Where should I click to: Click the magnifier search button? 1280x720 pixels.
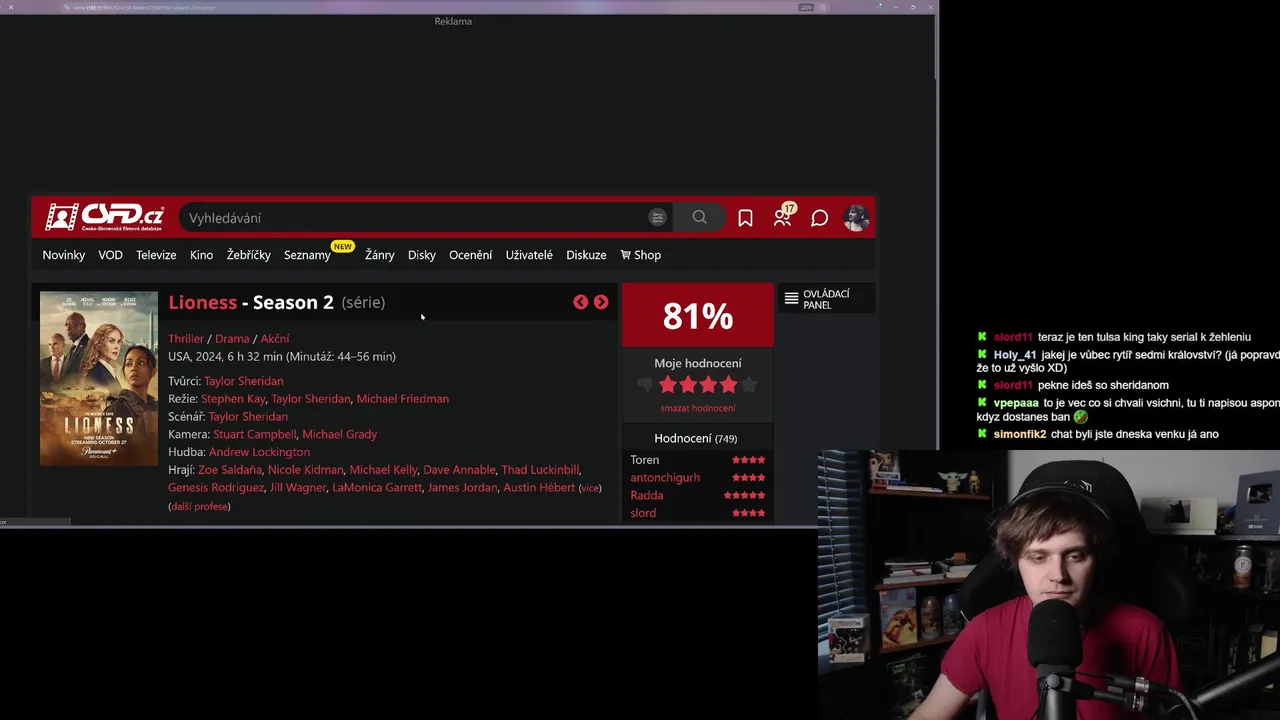699,217
